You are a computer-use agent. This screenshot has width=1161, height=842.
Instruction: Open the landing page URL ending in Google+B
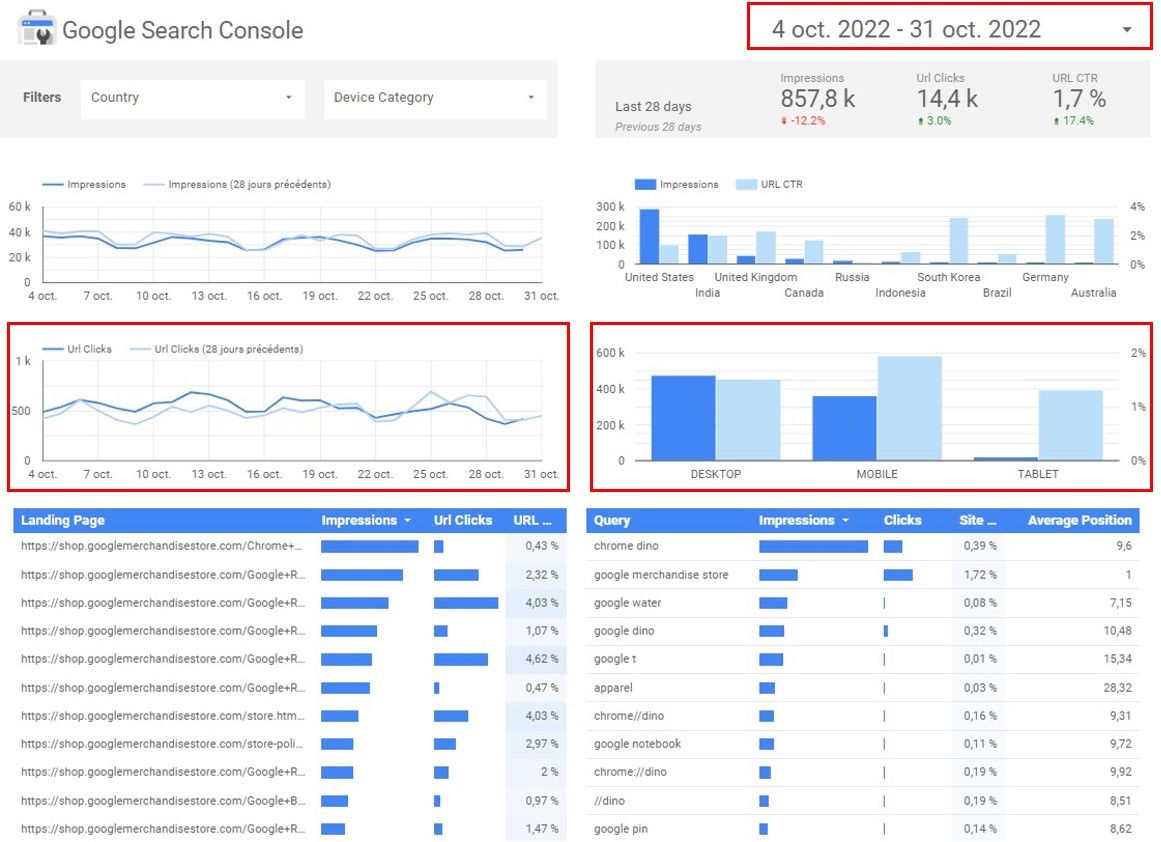tap(162, 801)
